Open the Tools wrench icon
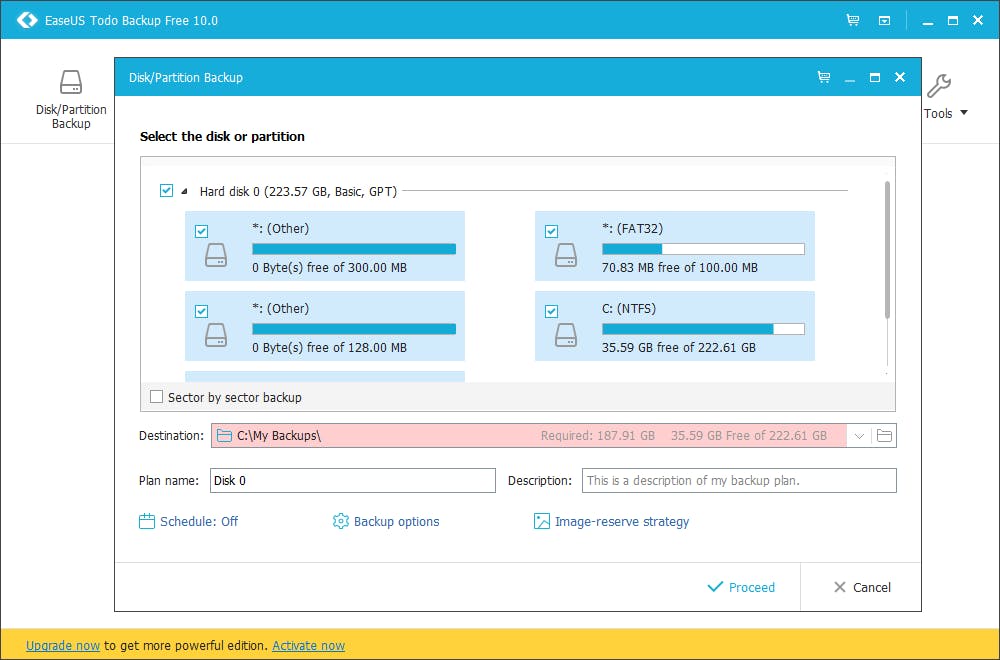This screenshot has width=1000, height=660. 939,85
